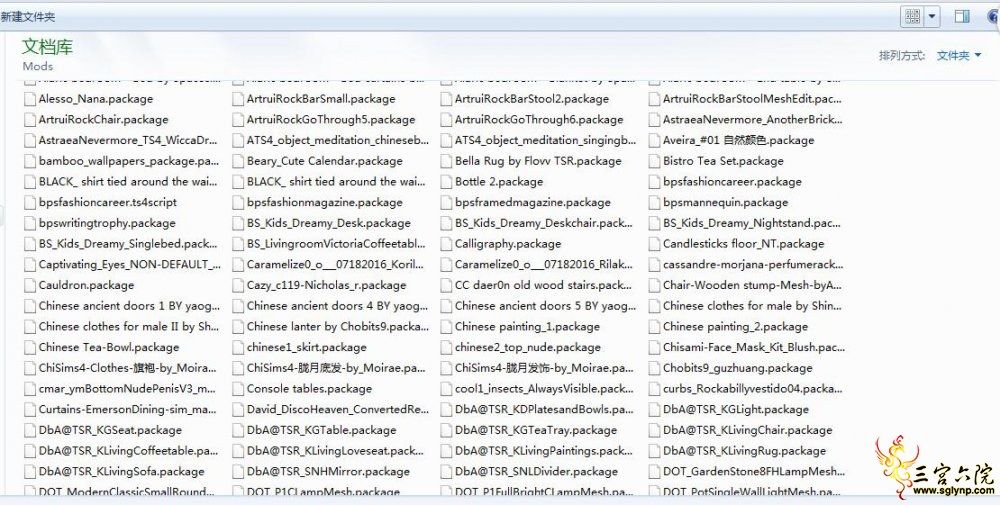Open the change view icon button

pos(913,17)
